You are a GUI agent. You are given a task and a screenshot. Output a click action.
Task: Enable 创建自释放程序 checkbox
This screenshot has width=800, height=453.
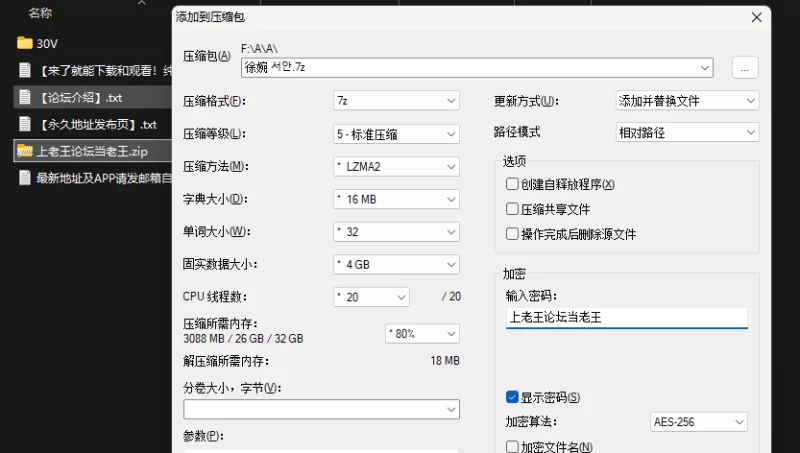(x=512, y=184)
